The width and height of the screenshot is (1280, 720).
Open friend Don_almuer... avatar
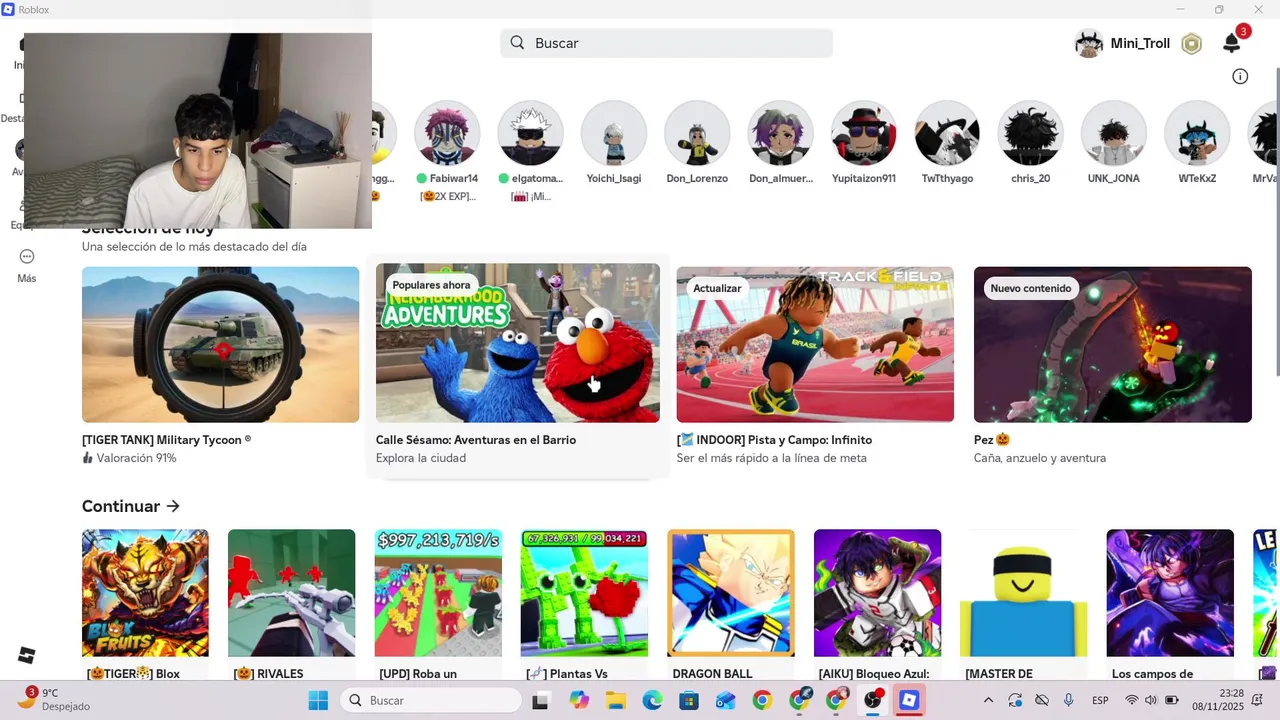pos(780,133)
